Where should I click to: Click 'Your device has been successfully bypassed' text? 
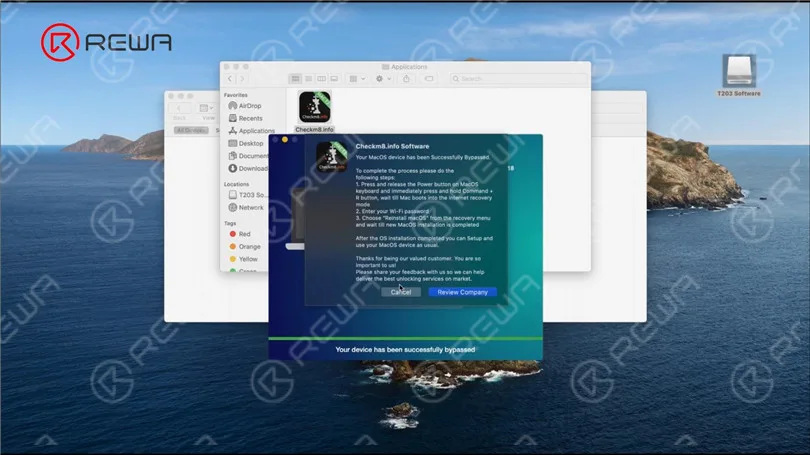pyautogui.click(x=405, y=350)
